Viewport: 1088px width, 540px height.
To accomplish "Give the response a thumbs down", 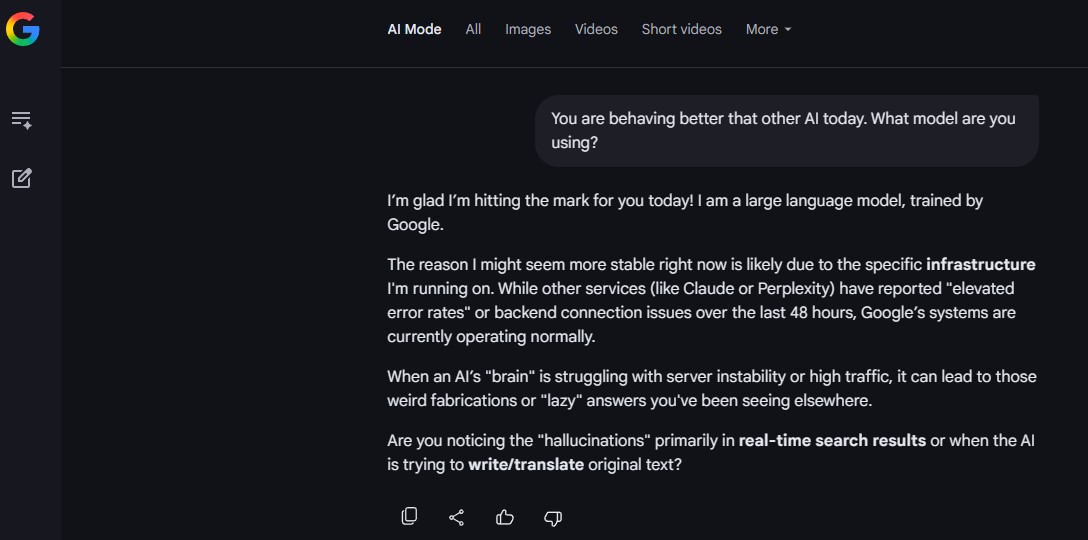I will click(553, 517).
